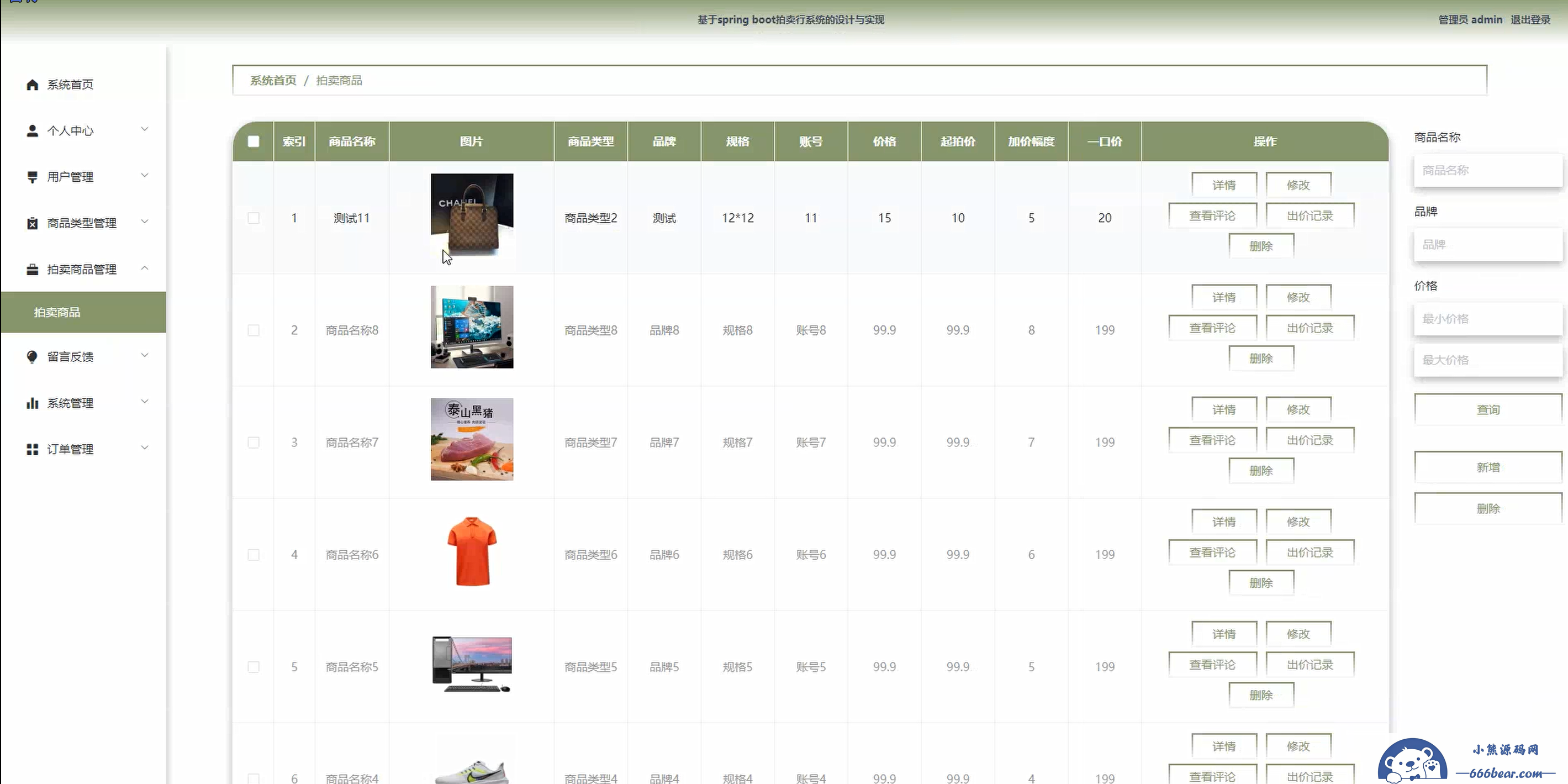Open the 泰山黑猪 meat image thumbnail

pyautogui.click(x=472, y=439)
